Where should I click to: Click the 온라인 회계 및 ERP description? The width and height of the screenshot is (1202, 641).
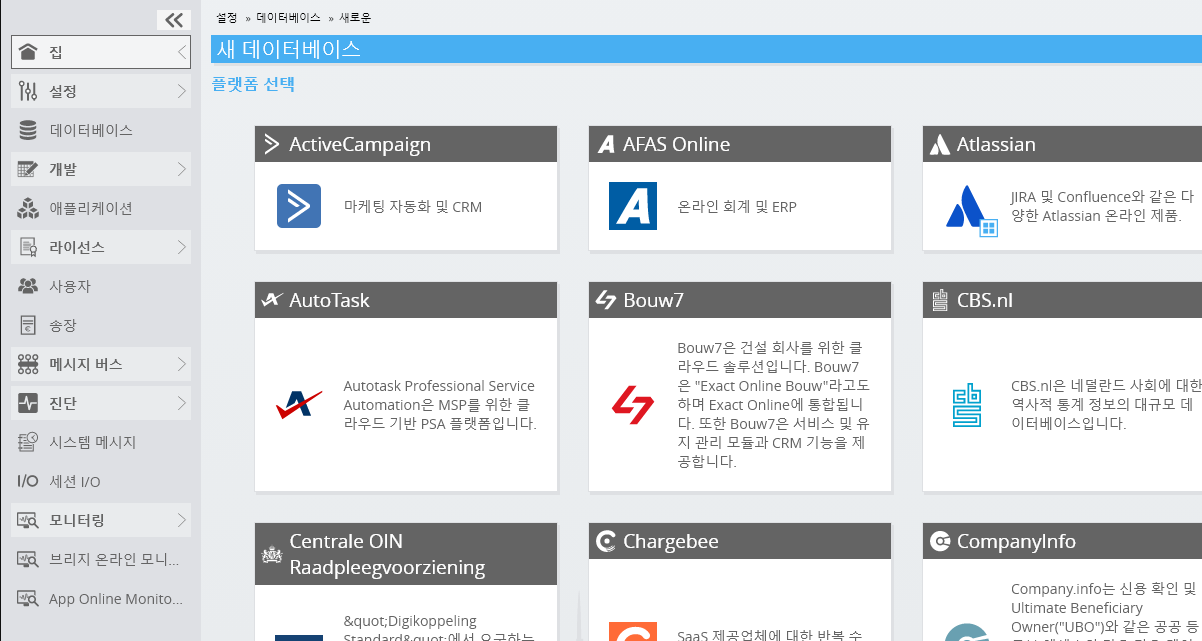click(x=737, y=207)
